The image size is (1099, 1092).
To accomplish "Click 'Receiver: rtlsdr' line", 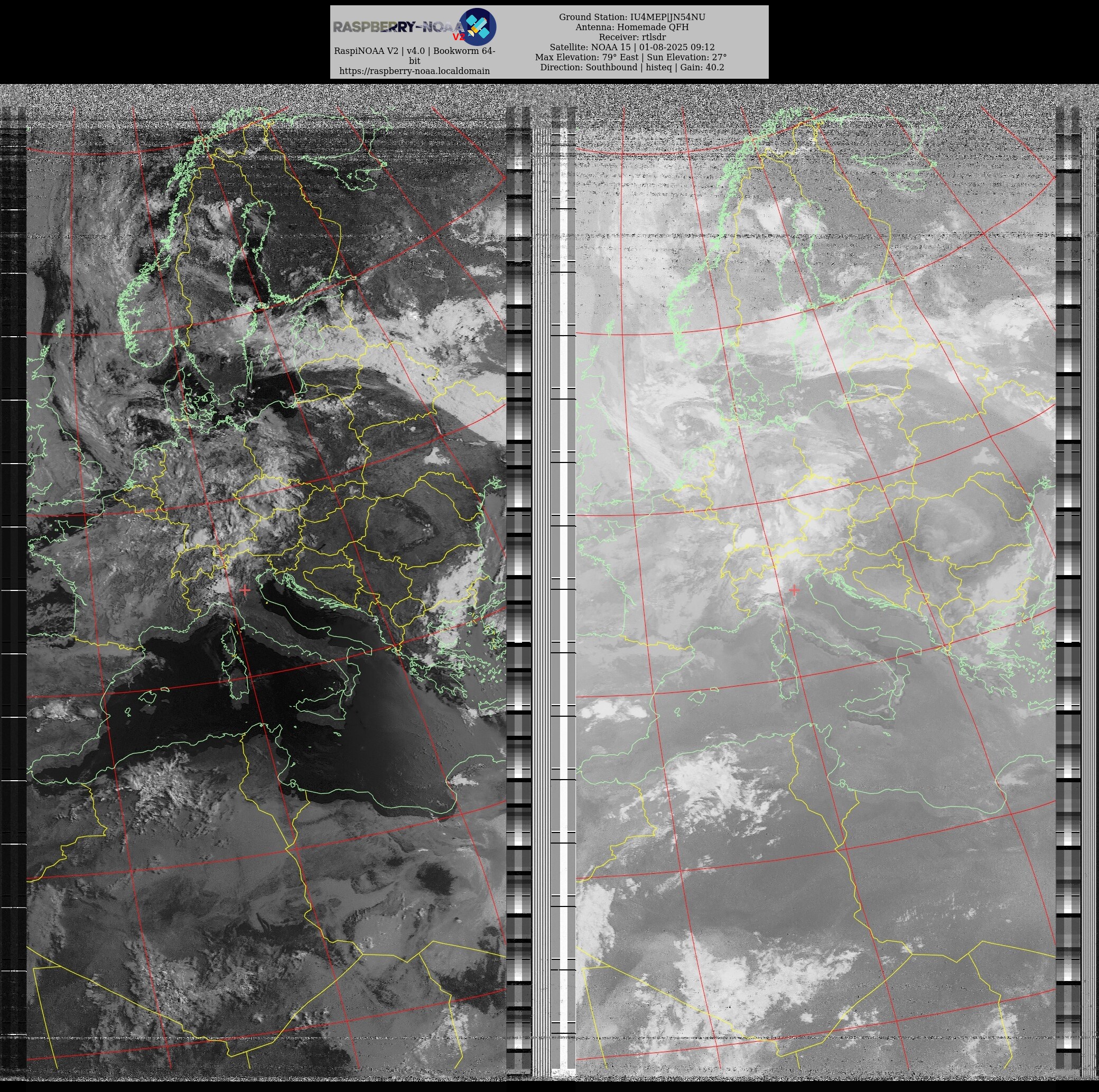I will [x=632, y=37].
